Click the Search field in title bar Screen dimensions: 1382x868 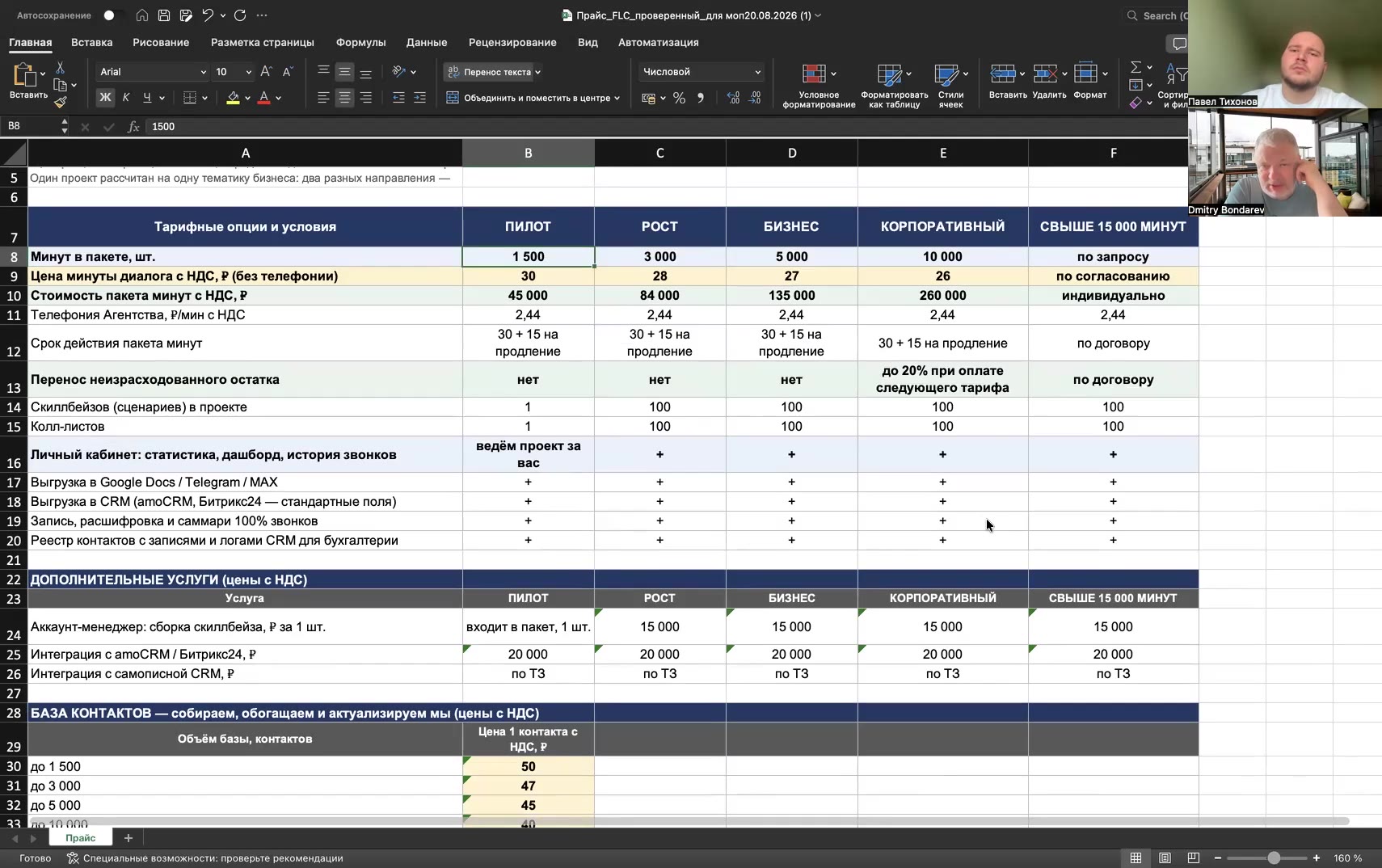click(x=1156, y=15)
